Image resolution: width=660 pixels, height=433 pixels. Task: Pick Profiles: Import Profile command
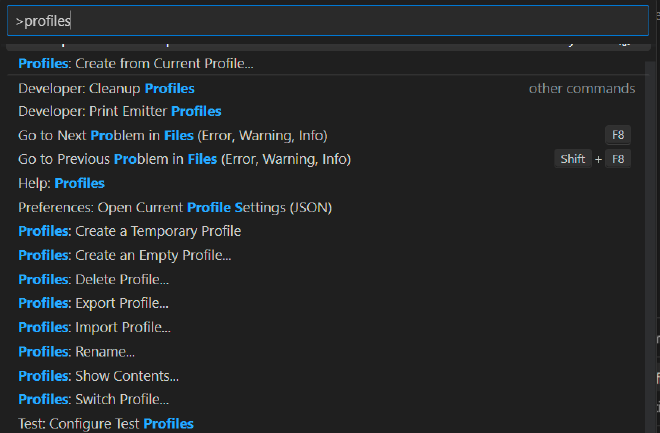click(x=95, y=327)
